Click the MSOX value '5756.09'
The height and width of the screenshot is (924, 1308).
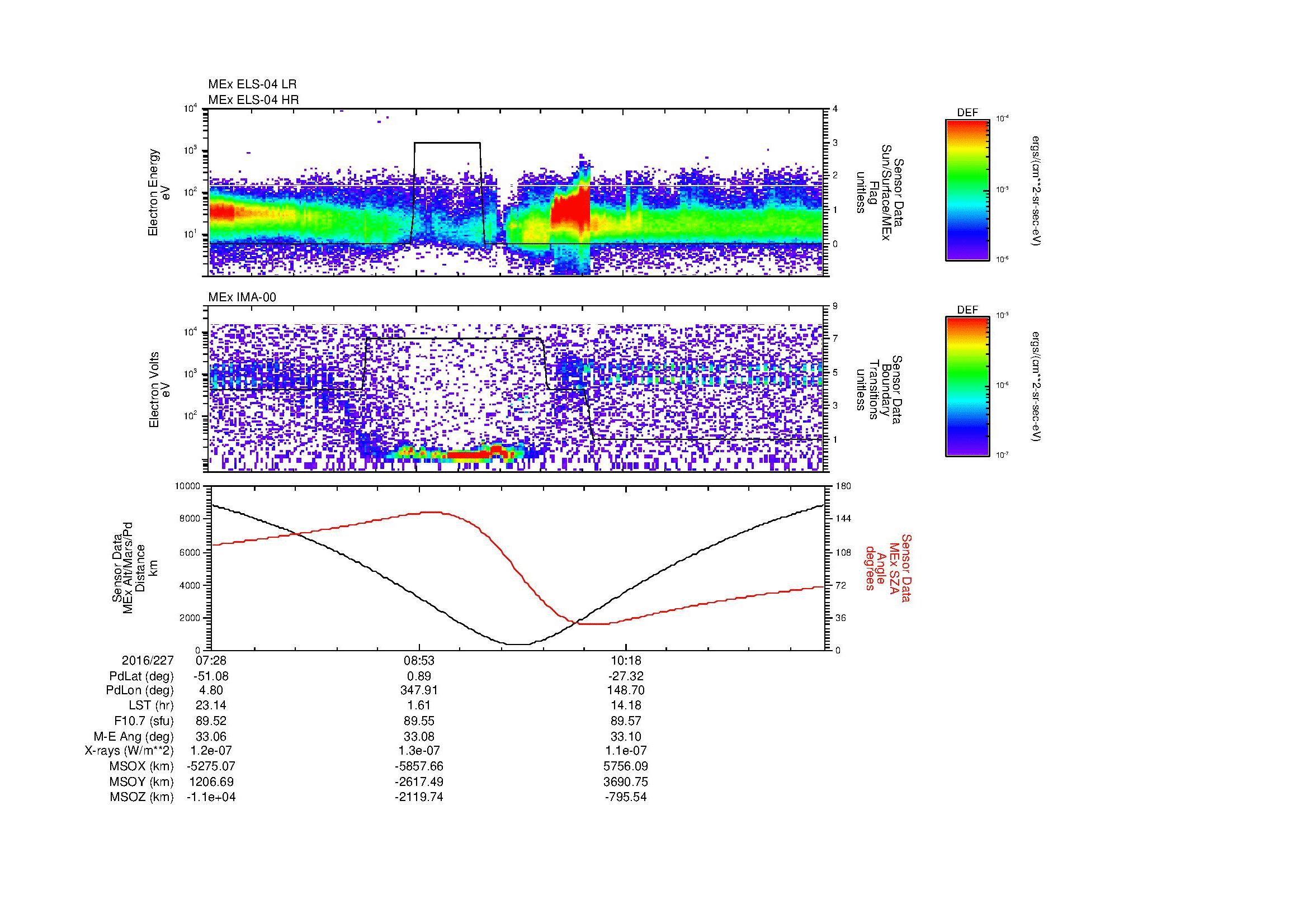click(x=626, y=766)
